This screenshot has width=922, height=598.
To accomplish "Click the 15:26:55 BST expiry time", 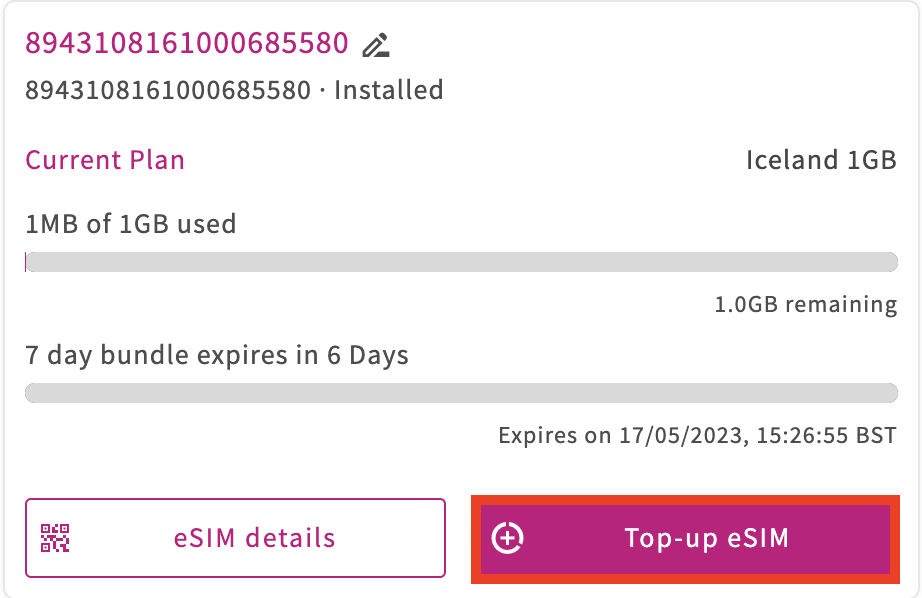I will [x=826, y=436].
